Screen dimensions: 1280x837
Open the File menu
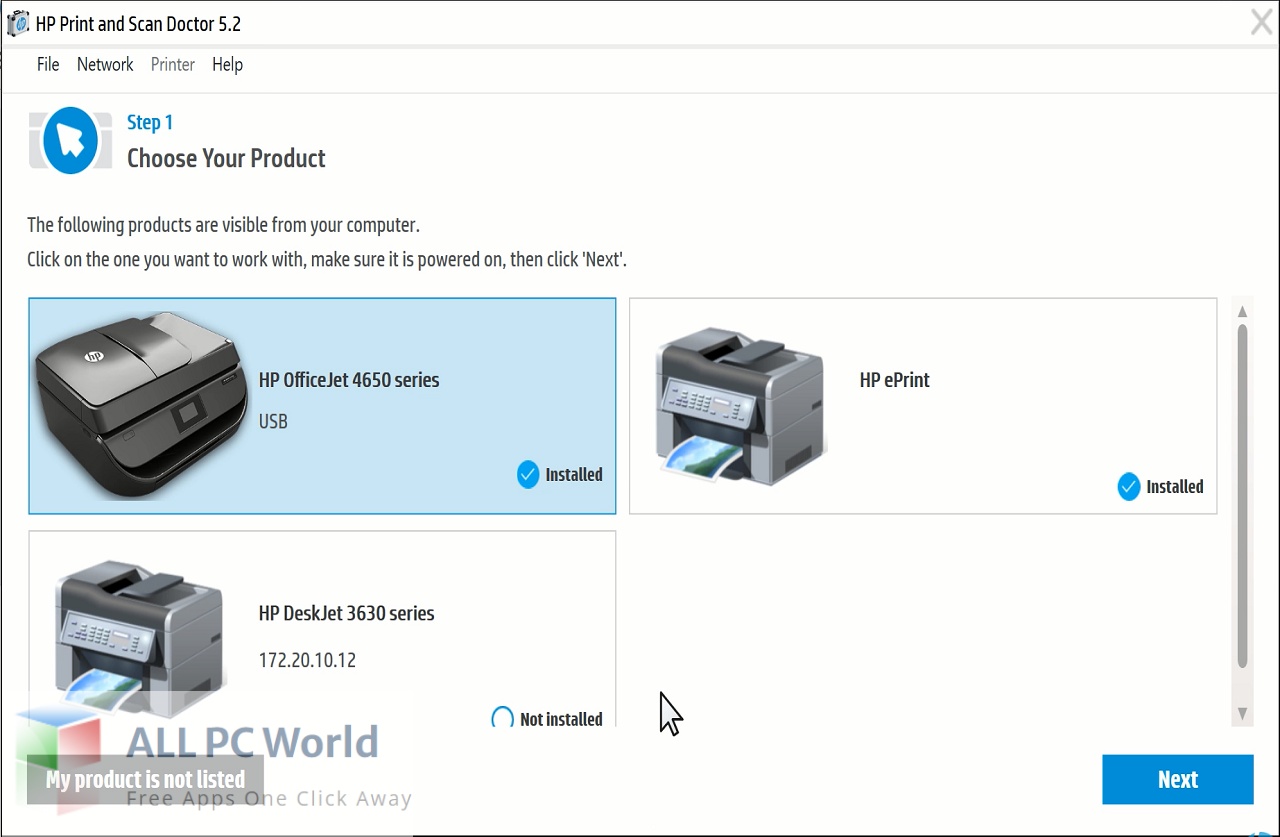click(x=48, y=64)
